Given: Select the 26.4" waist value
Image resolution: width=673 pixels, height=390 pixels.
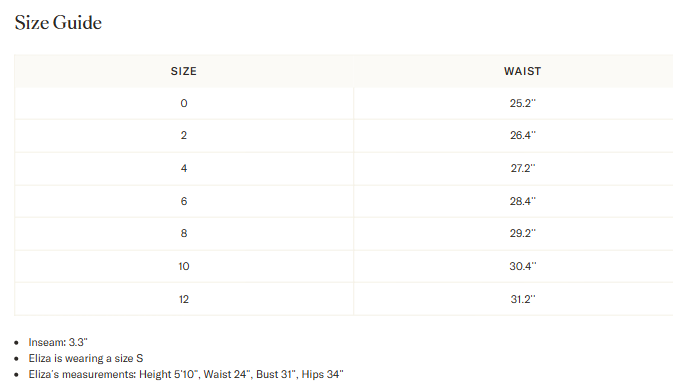Looking at the screenshot, I should (523, 136).
